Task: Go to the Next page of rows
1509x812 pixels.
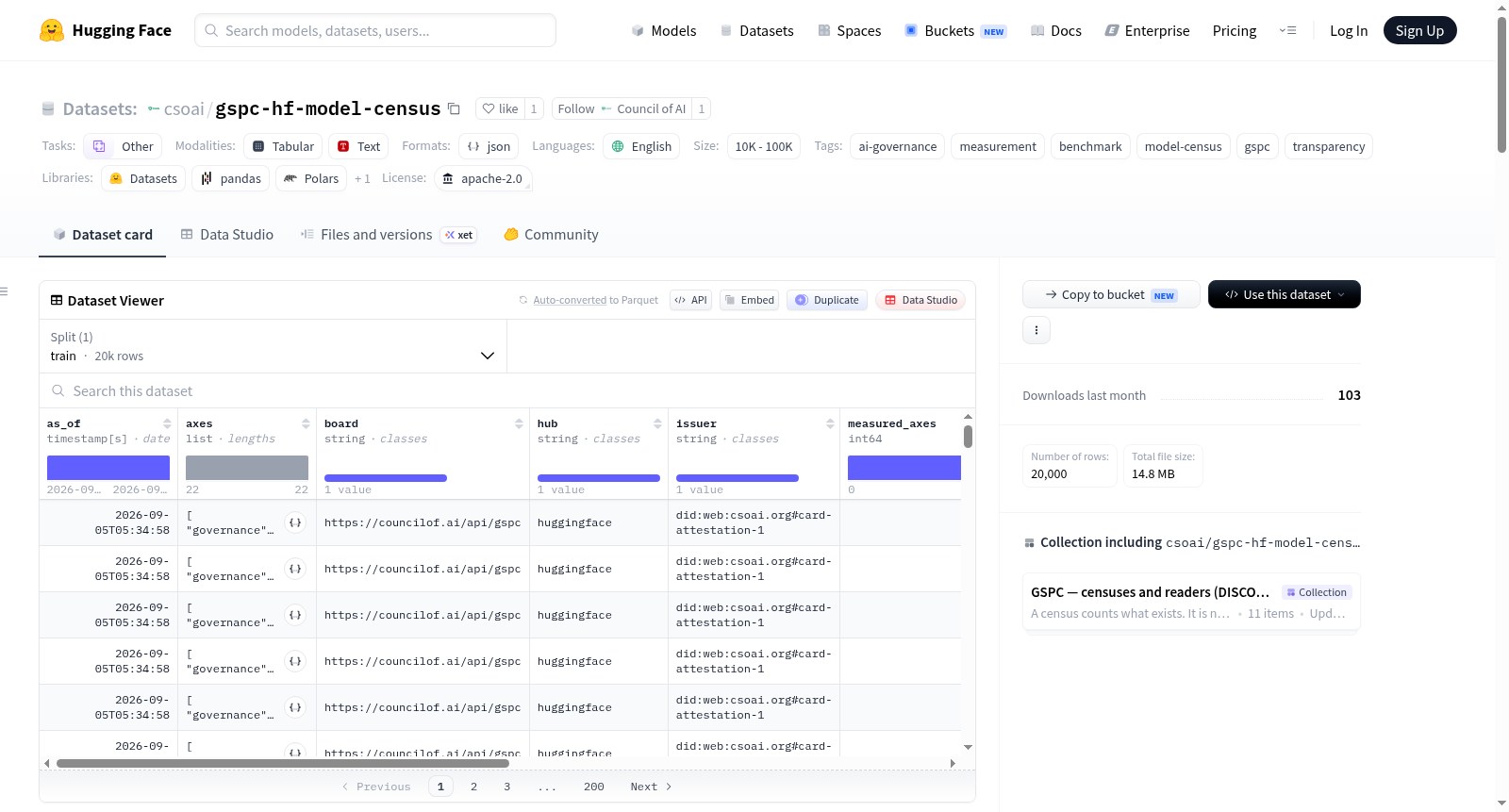Action: pyautogui.click(x=651, y=787)
